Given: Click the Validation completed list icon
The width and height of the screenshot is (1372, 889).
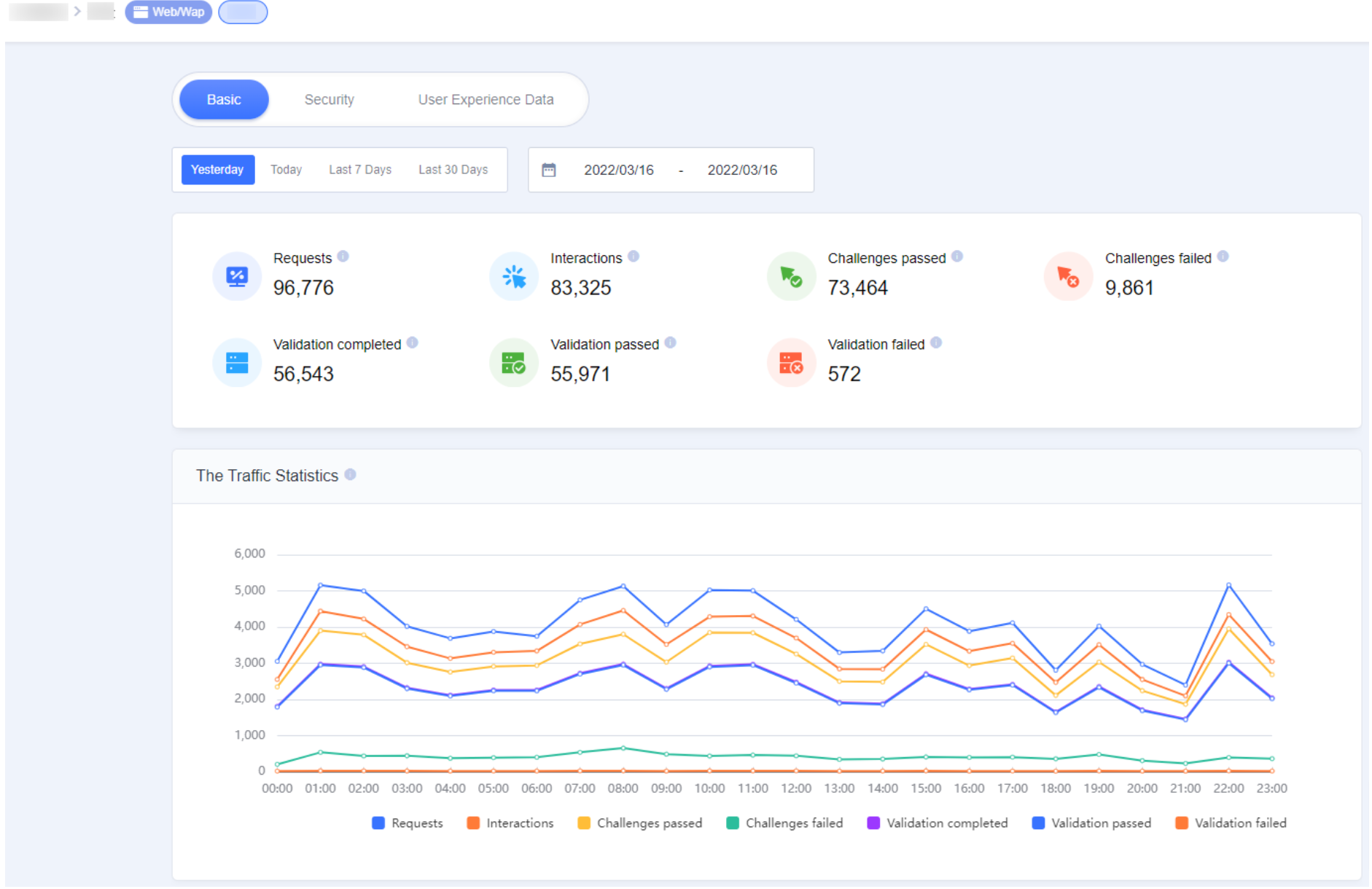Looking at the screenshot, I should (x=236, y=362).
